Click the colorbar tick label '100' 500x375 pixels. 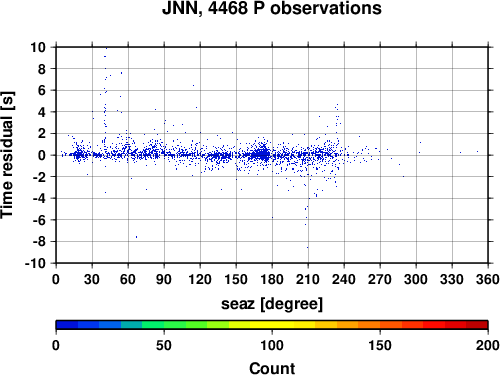(272, 345)
